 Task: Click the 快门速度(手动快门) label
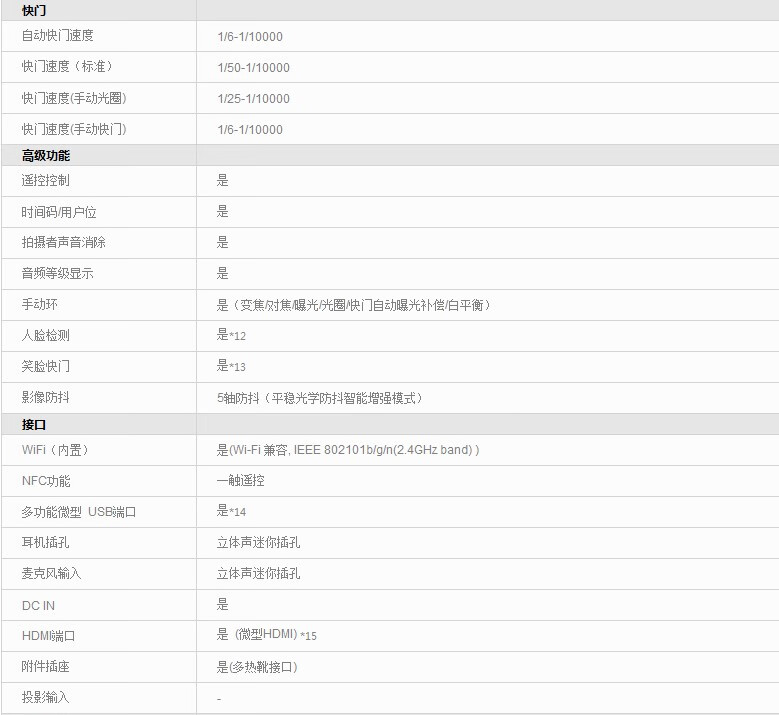point(74,130)
